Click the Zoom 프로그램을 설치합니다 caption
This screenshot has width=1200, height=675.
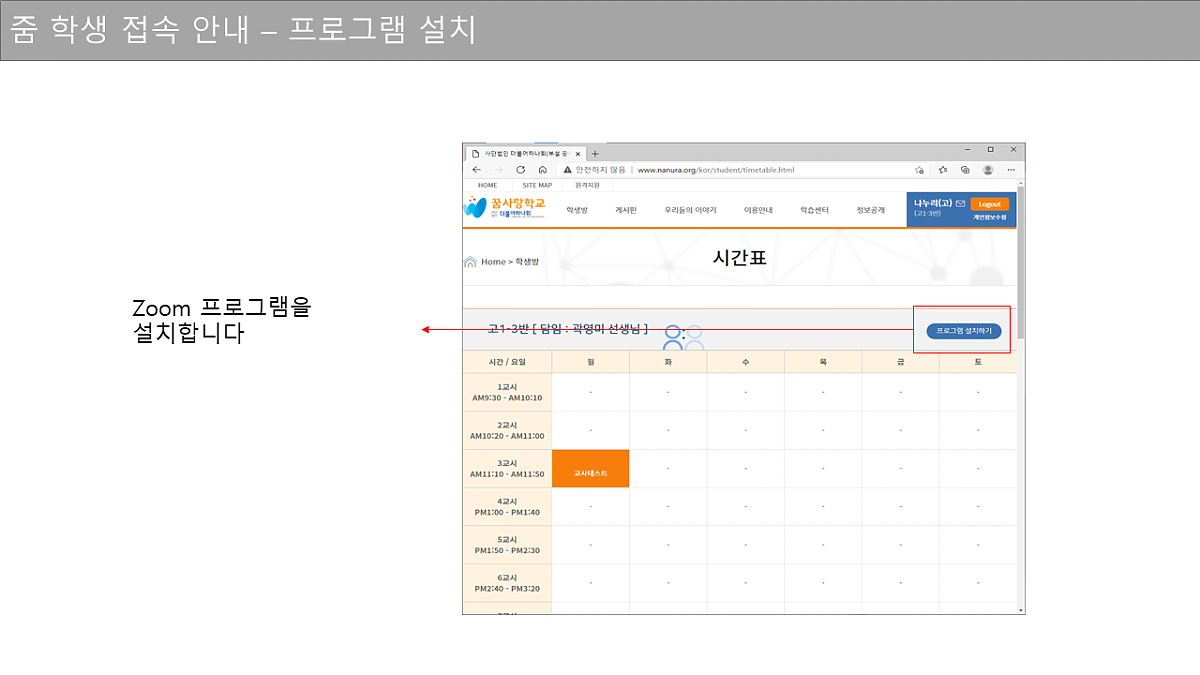[222, 320]
